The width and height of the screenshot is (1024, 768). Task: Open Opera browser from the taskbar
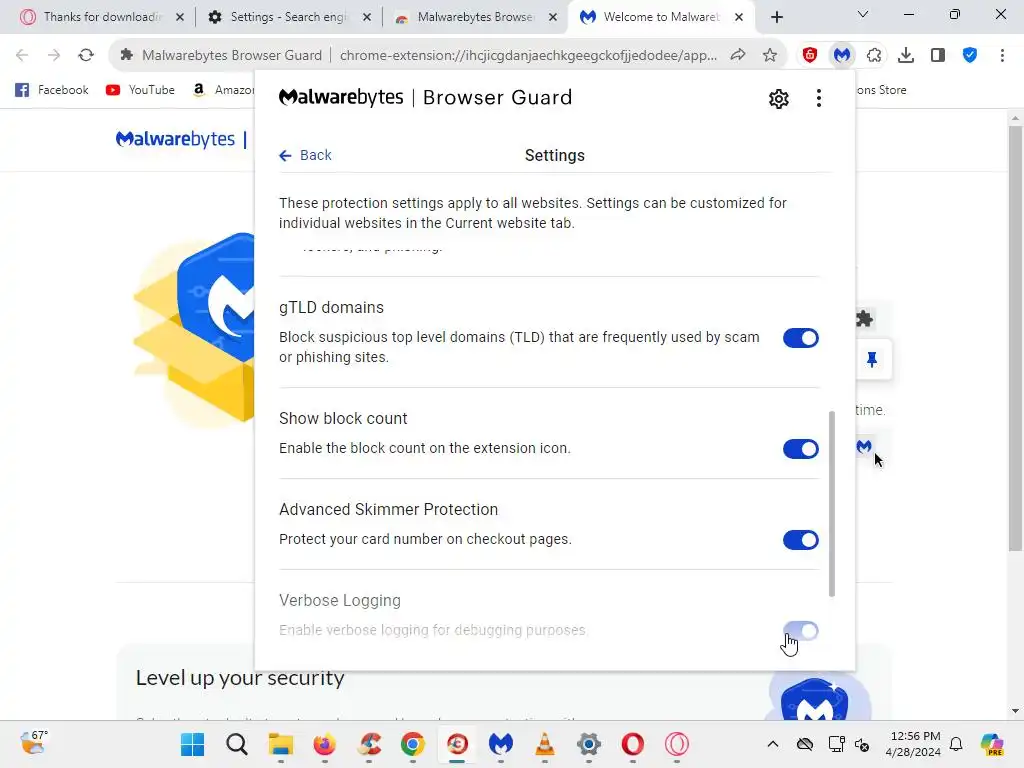point(633,744)
